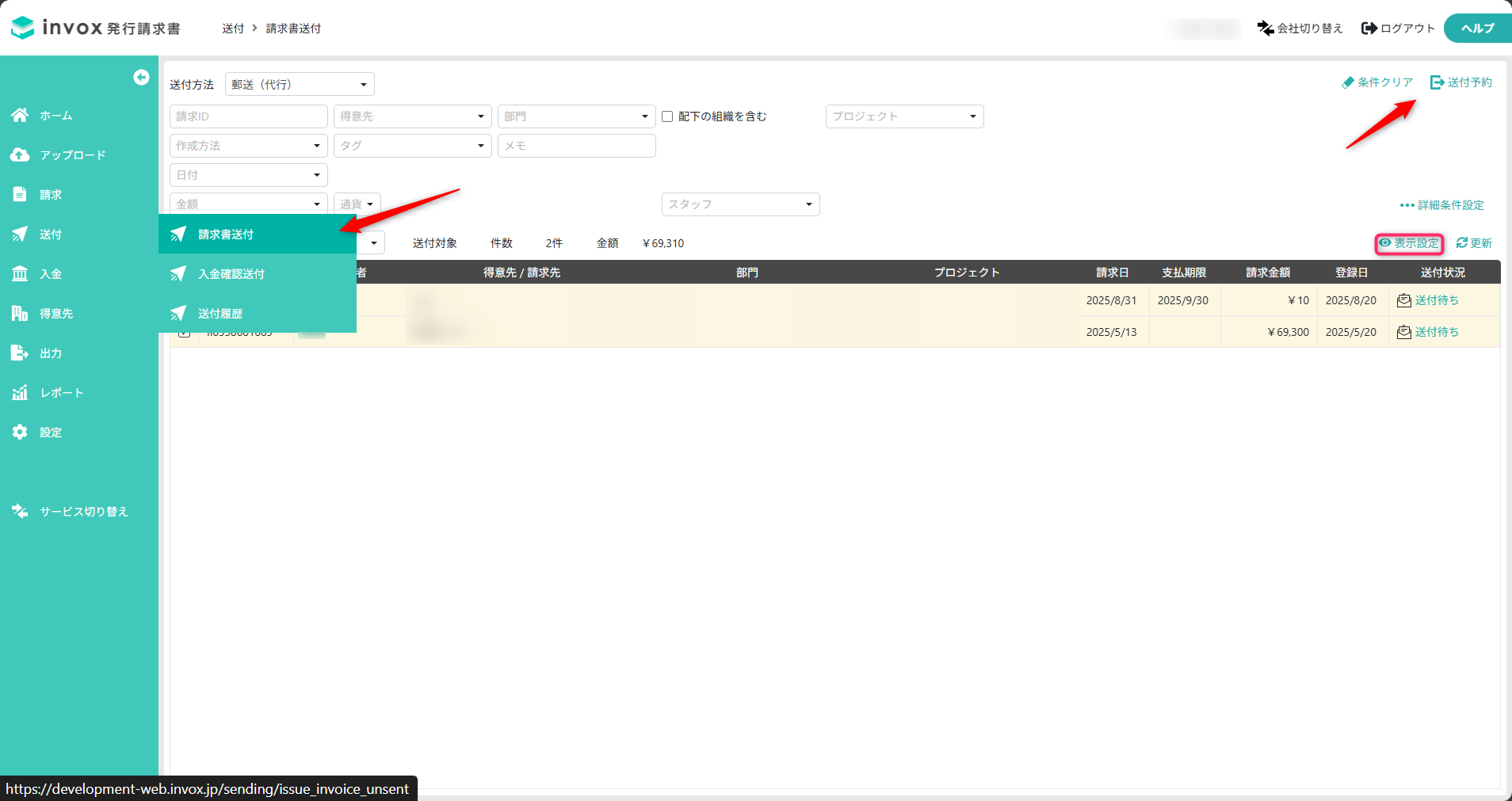Open 表示設定 display settings
This screenshot has width=1512, height=801.
(1409, 243)
